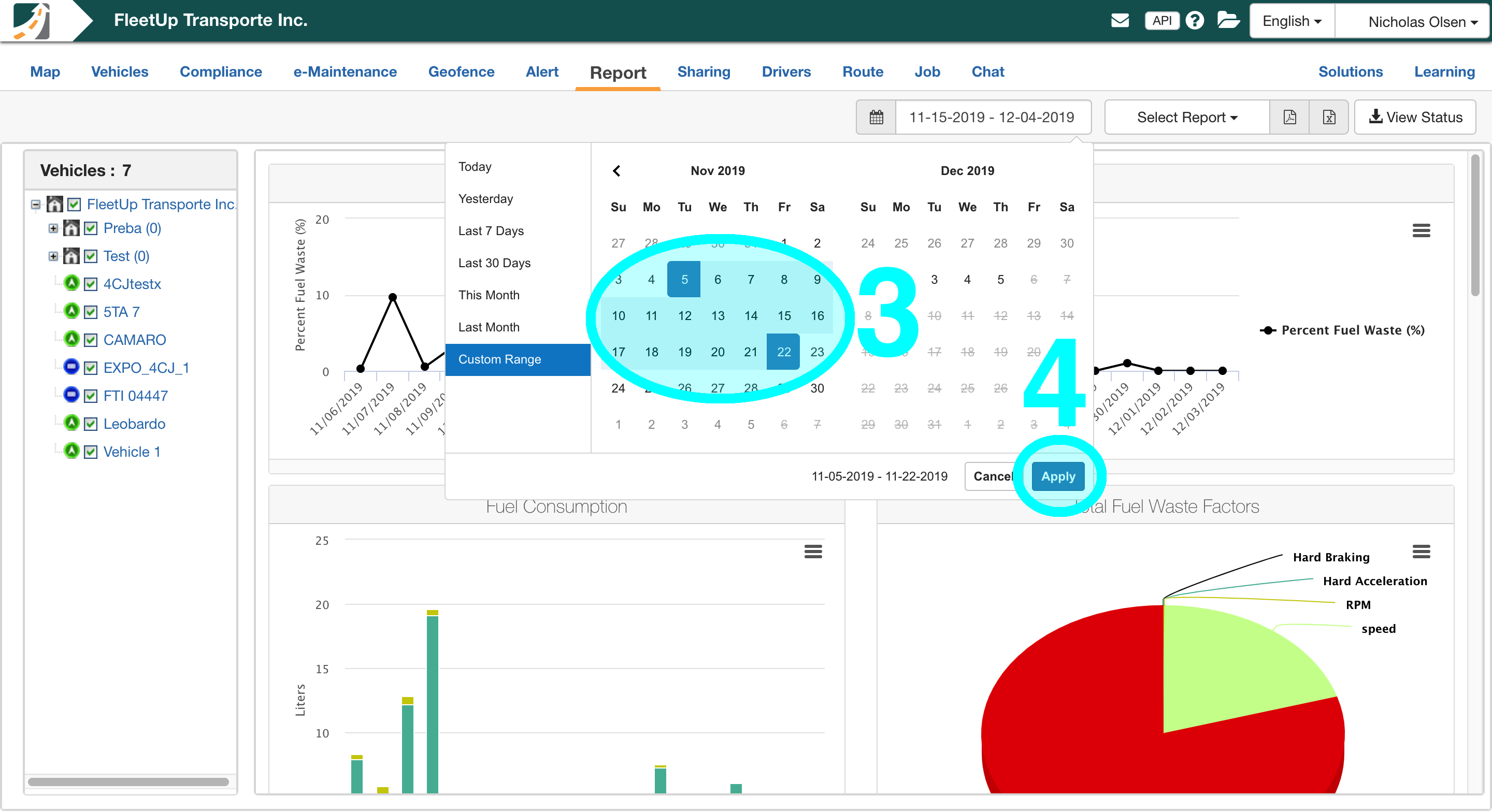Select November 13 in calendar

pos(718,316)
